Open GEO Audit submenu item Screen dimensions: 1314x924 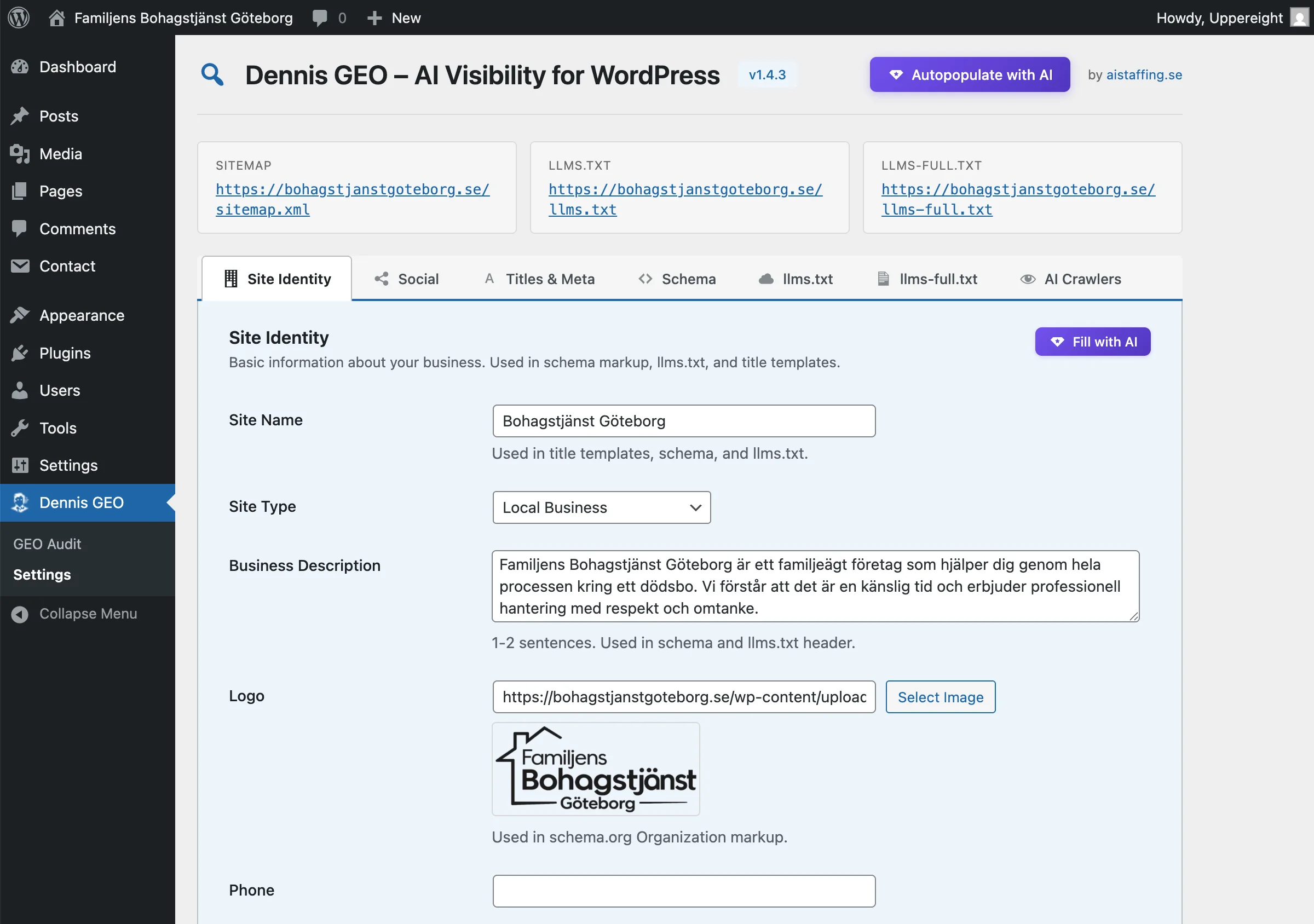click(47, 544)
